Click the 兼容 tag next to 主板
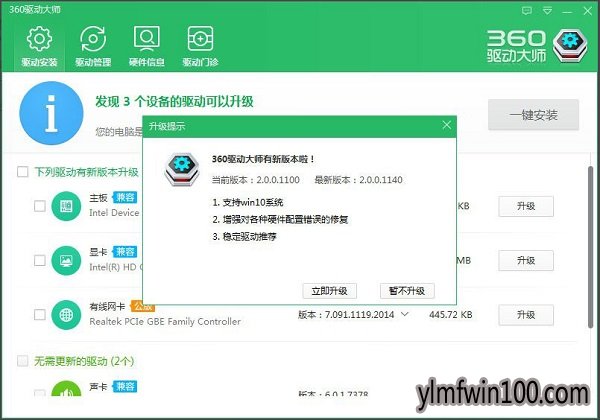The height and width of the screenshot is (420, 600). tap(125, 197)
